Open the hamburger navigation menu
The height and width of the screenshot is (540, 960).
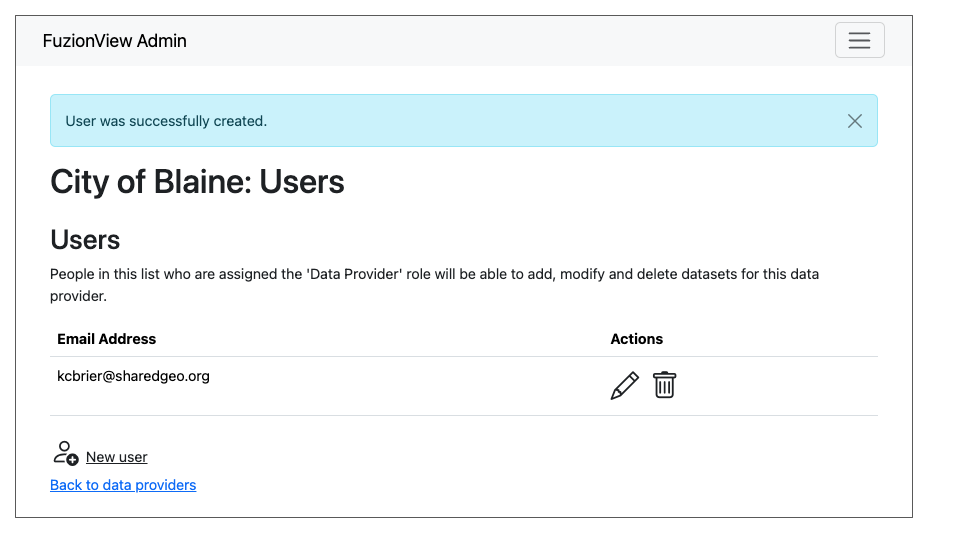coord(859,40)
